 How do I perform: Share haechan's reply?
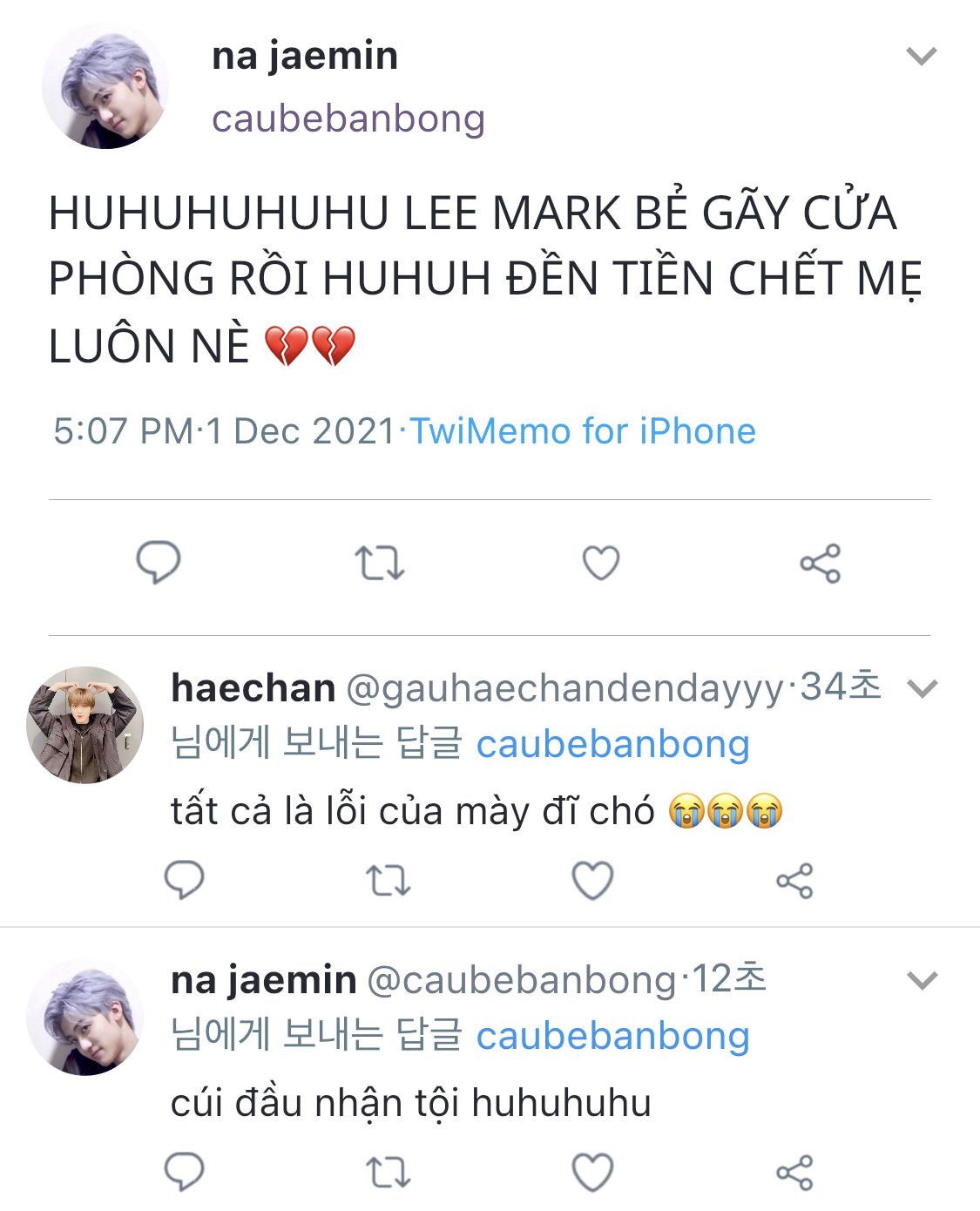pos(794,881)
